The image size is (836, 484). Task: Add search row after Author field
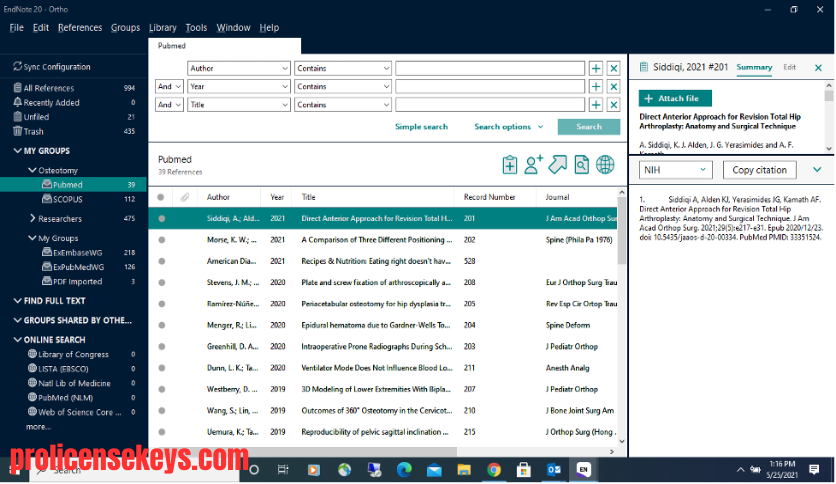[x=596, y=68]
